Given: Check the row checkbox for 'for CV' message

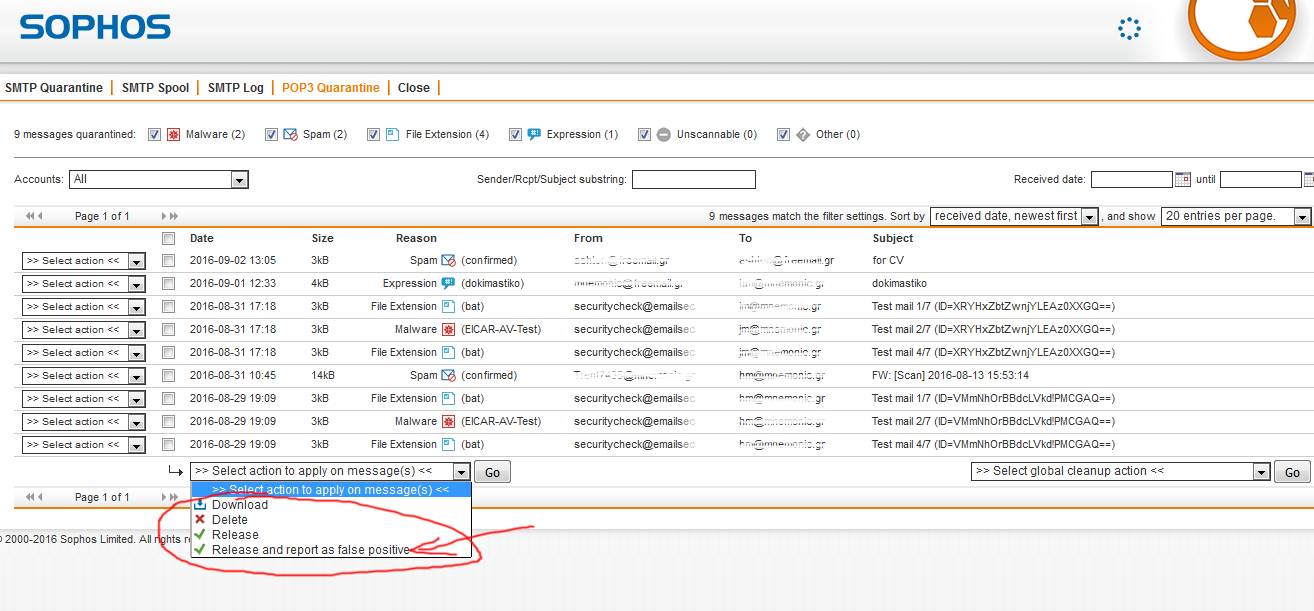Looking at the screenshot, I should [x=168, y=261].
